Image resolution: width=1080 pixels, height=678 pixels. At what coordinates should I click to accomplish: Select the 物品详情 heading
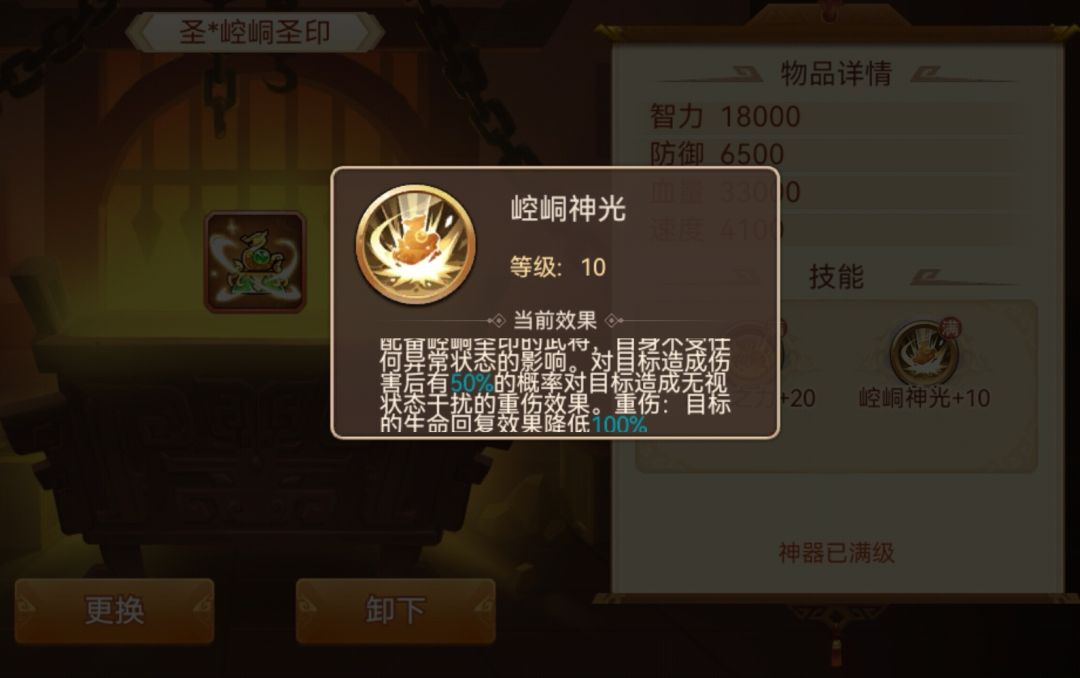click(836, 73)
